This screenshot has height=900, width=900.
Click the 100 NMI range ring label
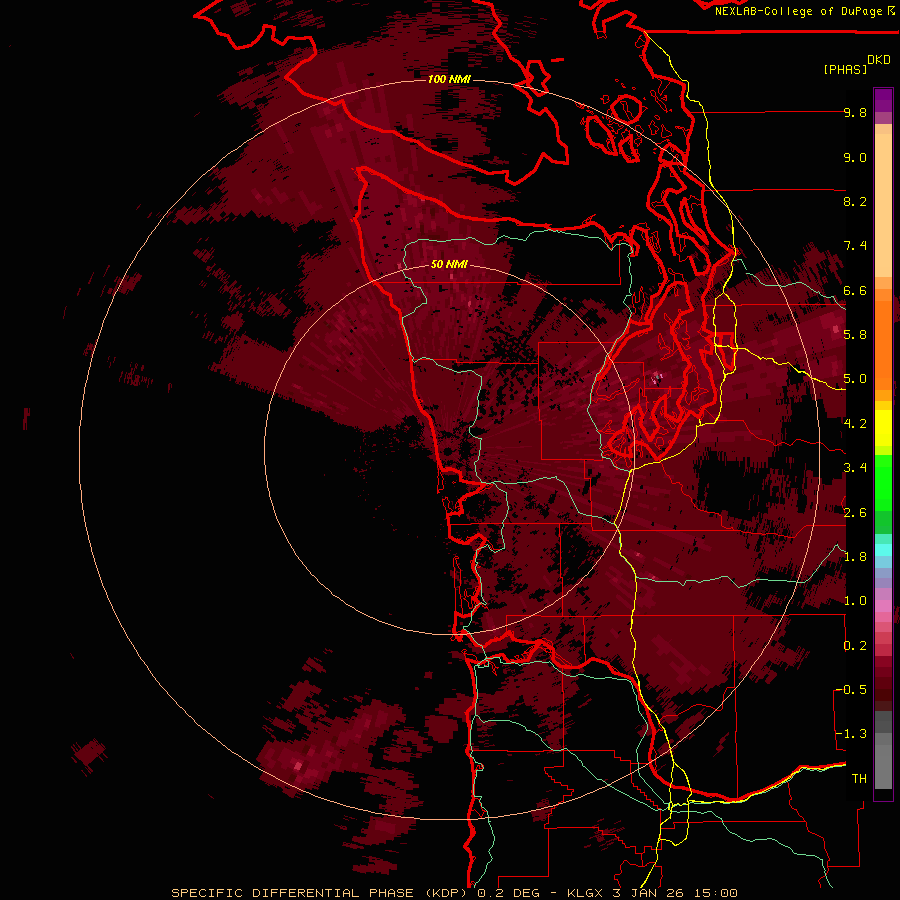point(449,79)
